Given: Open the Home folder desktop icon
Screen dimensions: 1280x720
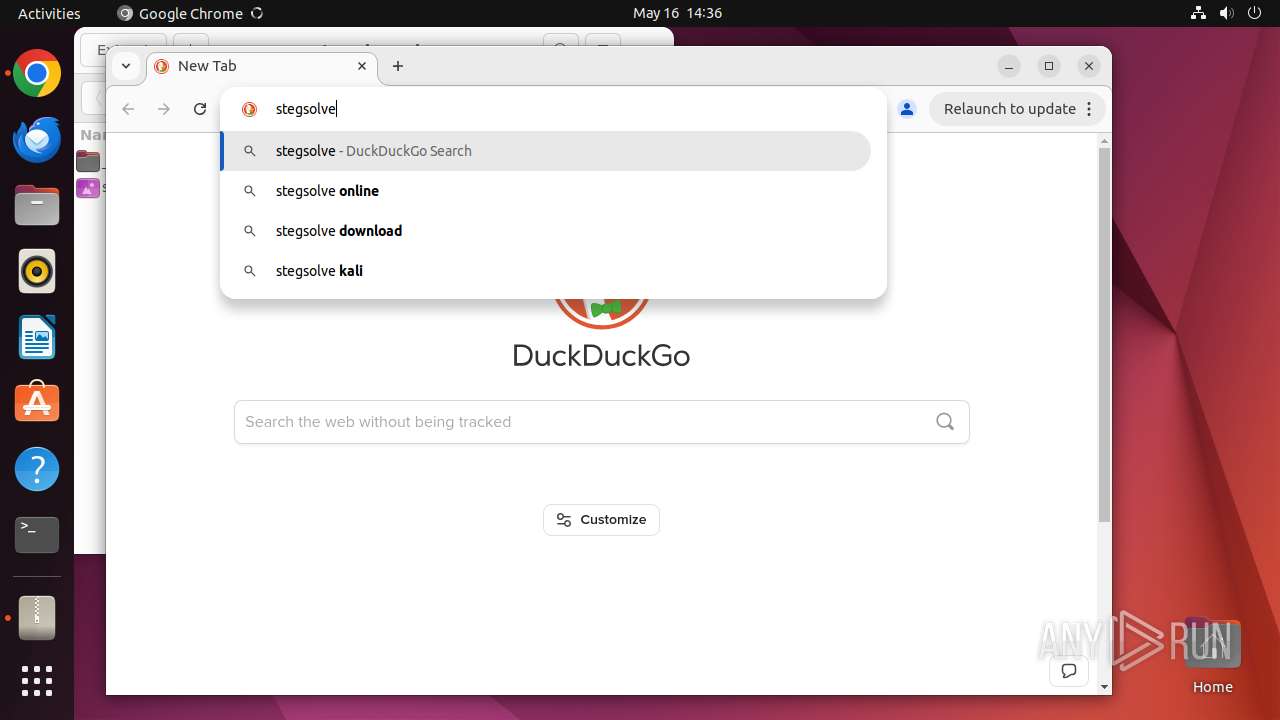Looking at the screenshot, I should [1212, 656].
